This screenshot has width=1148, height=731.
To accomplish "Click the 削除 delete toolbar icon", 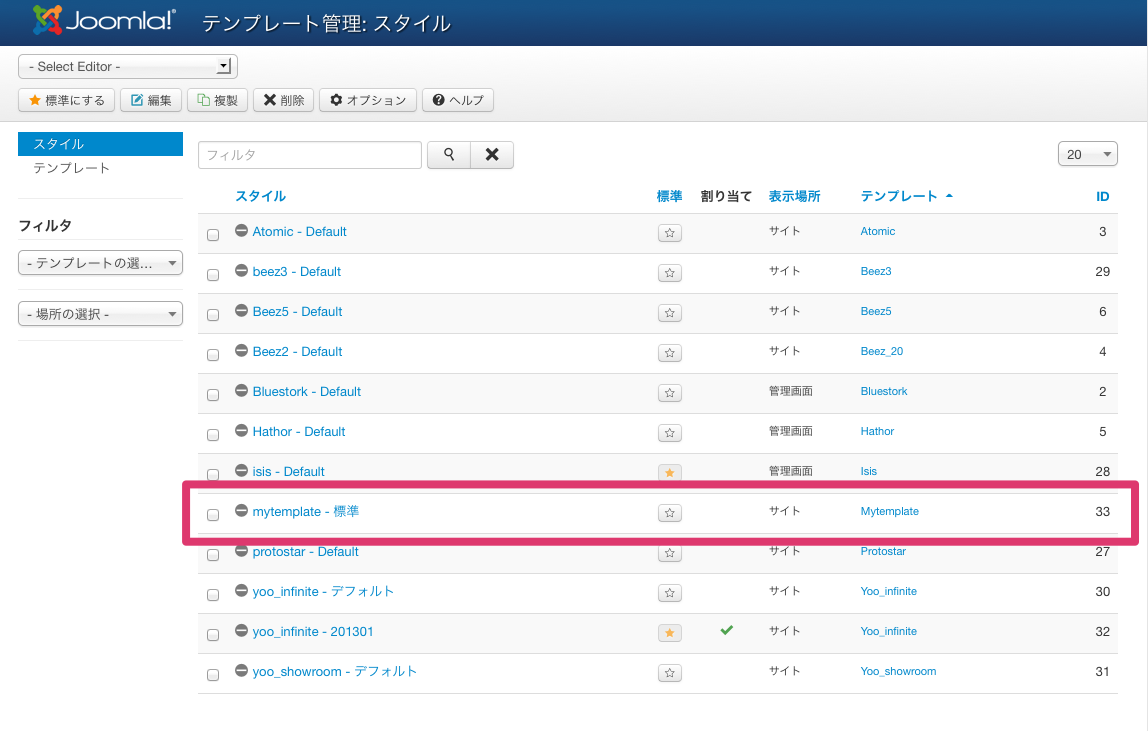I will [x=283, y=100].
